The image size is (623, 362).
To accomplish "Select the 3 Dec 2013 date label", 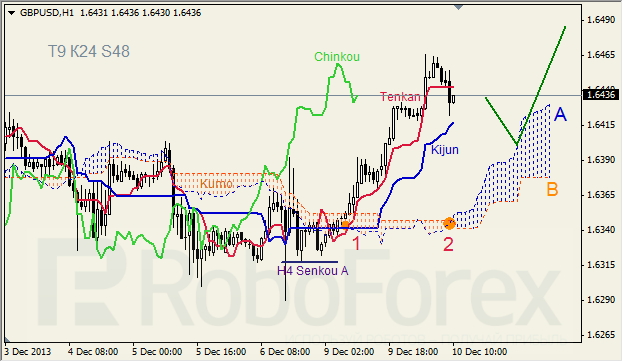I will (28, 352).
